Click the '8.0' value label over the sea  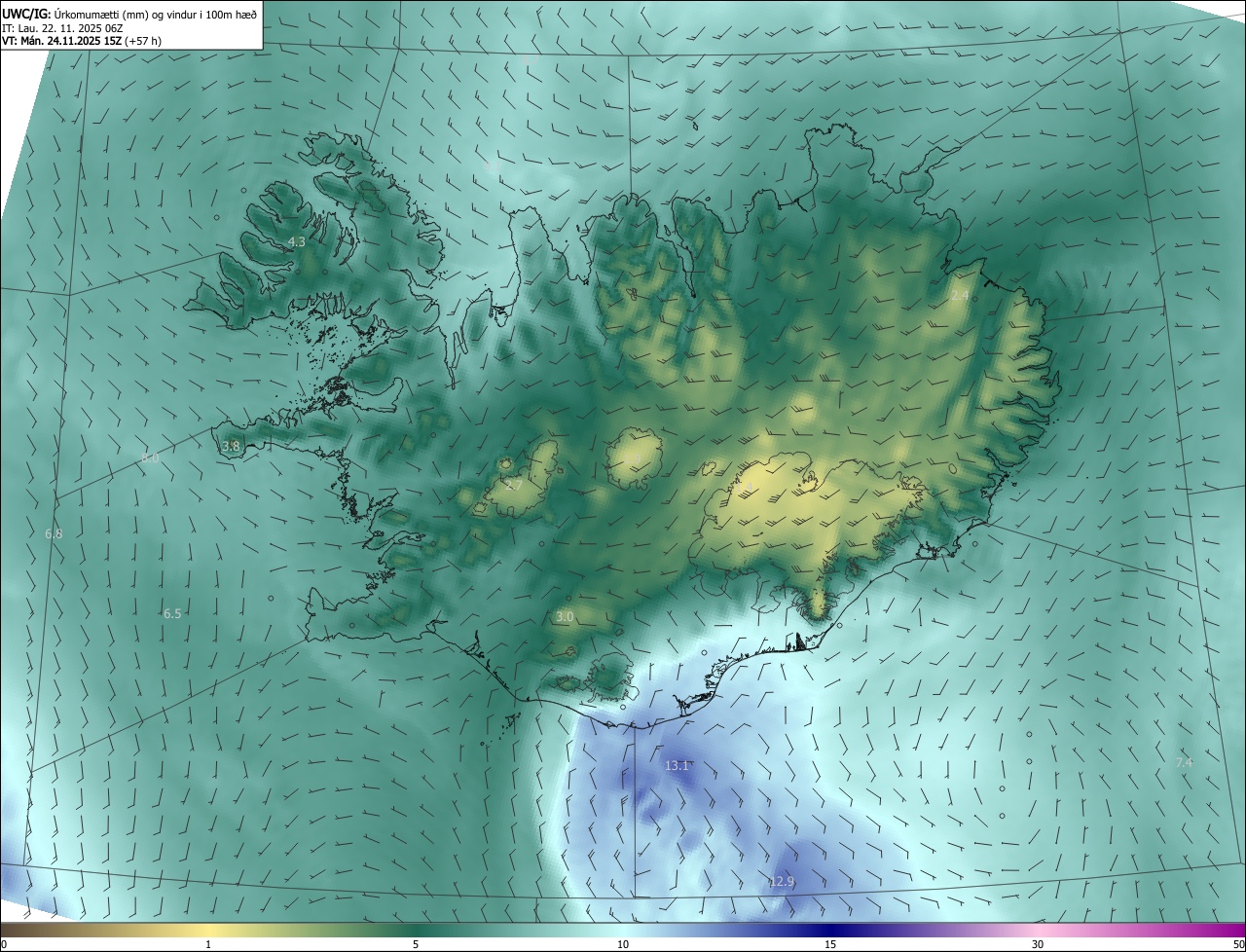(150, 458)
